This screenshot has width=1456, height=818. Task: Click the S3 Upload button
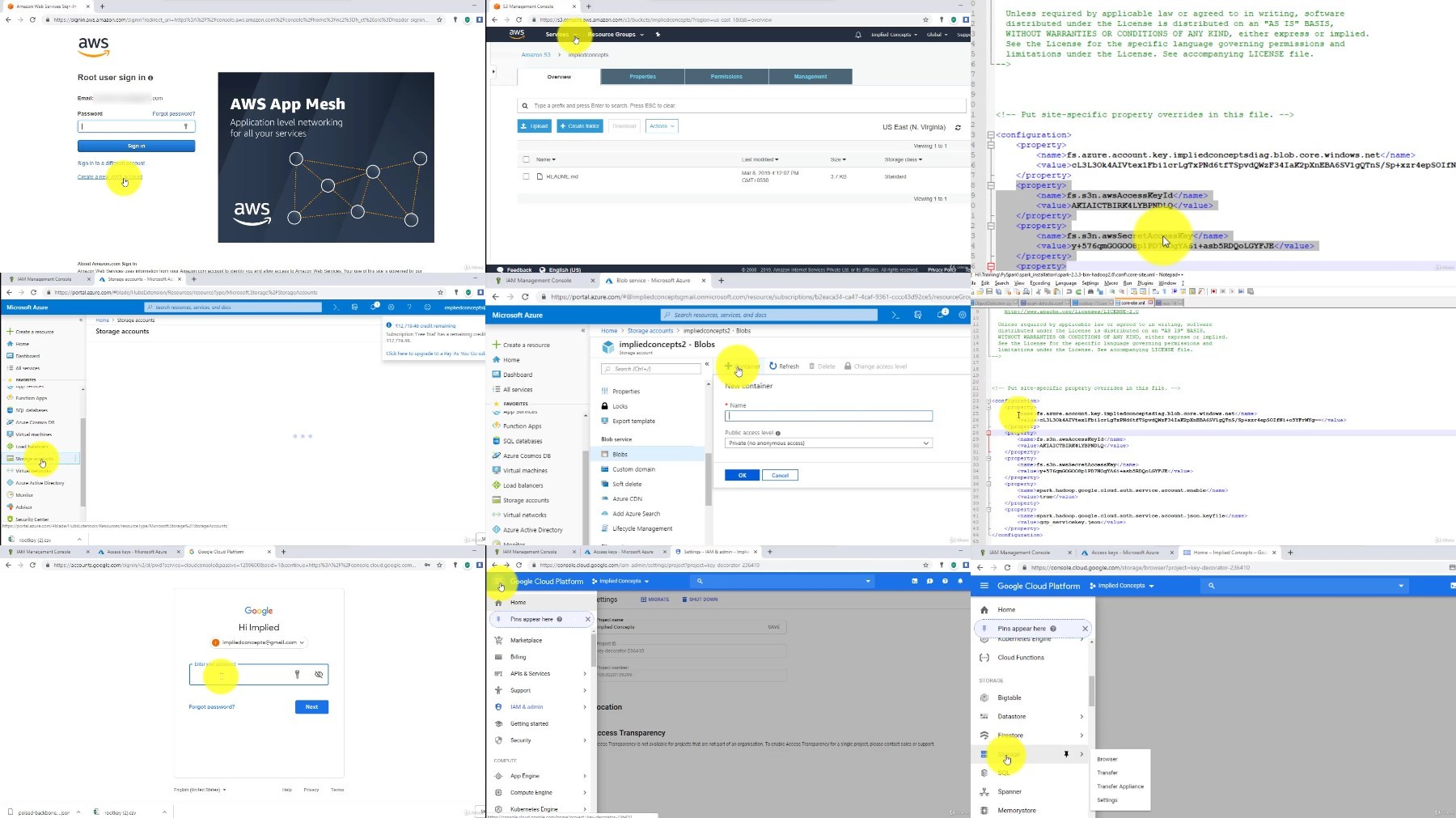click(x=535, y=126)
